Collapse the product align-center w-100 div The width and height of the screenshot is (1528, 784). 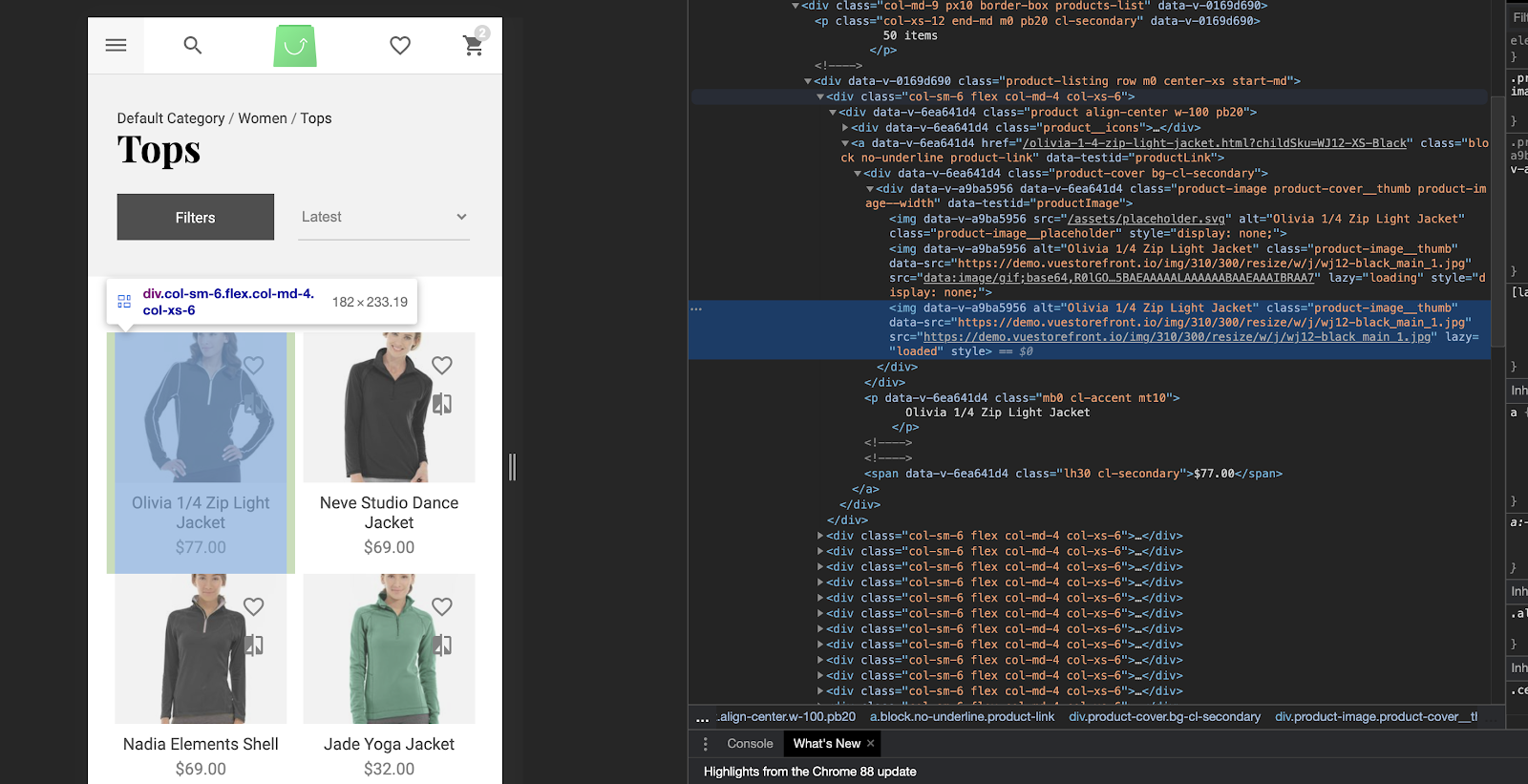(833, 112)
